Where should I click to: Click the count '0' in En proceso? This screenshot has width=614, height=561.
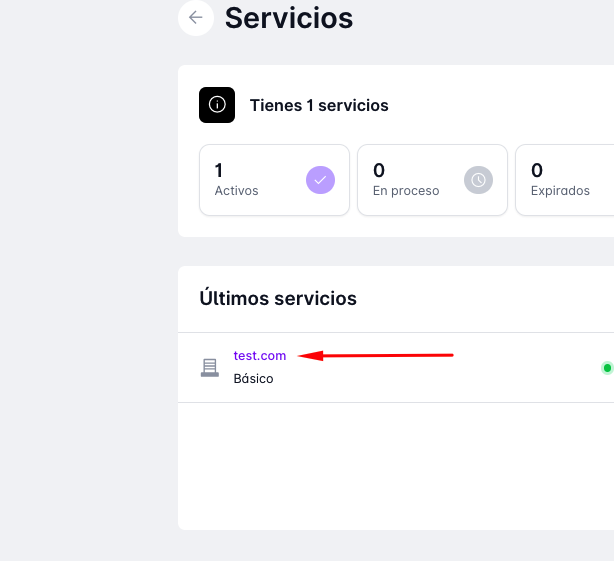tap(378, 170)
